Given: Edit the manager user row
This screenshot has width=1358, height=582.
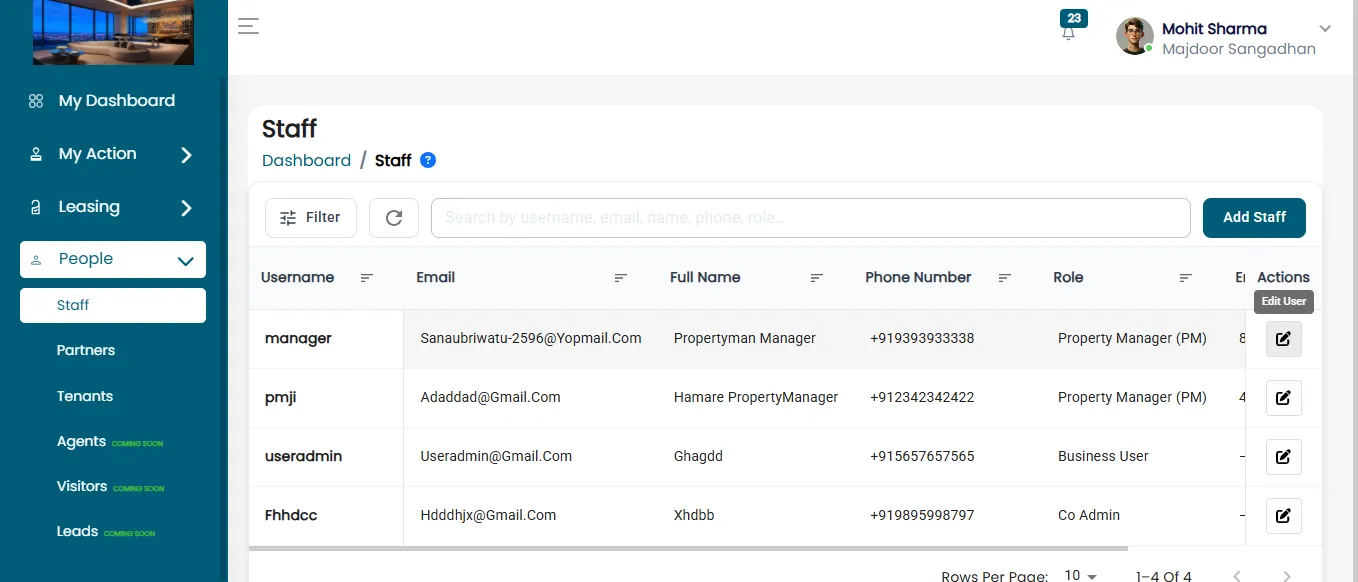Looking at the screenshot, I should click(x=1283, y=339).
